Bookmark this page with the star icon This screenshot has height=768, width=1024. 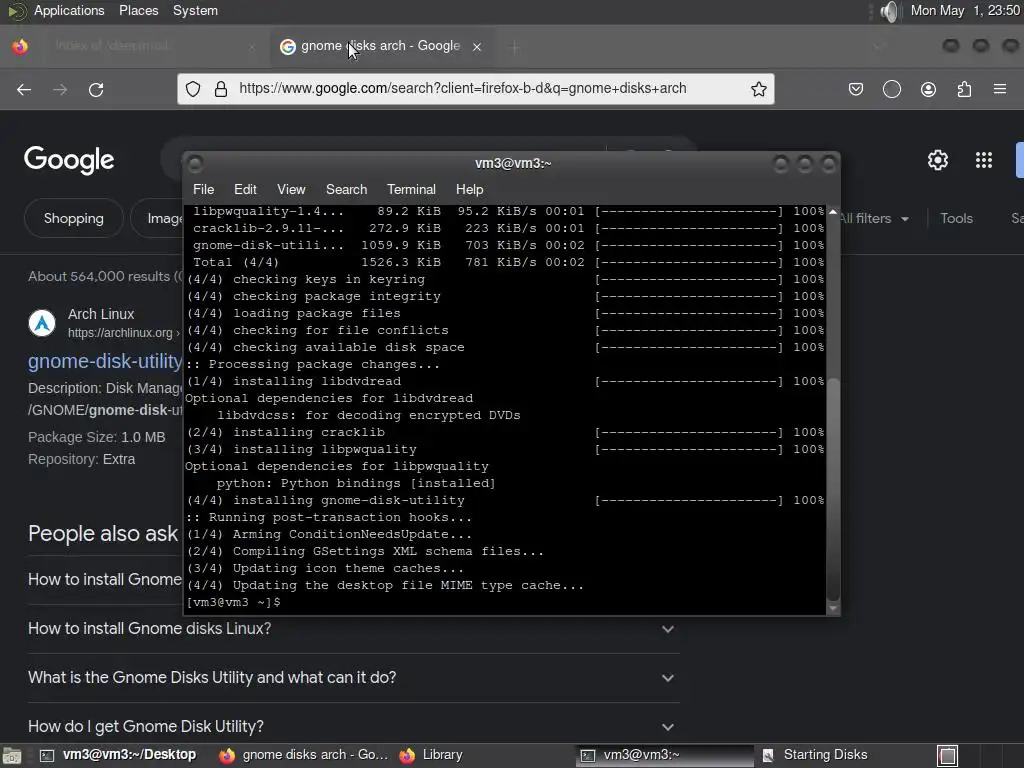(758, 89)
